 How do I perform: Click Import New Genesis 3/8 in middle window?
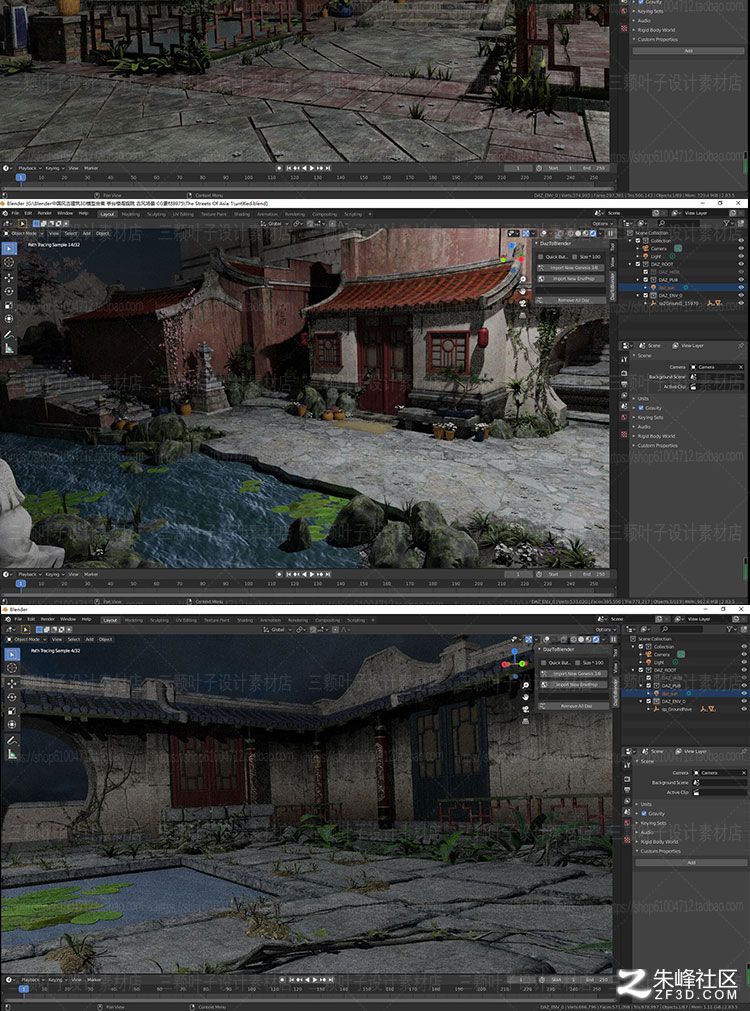tap(573, 268)
